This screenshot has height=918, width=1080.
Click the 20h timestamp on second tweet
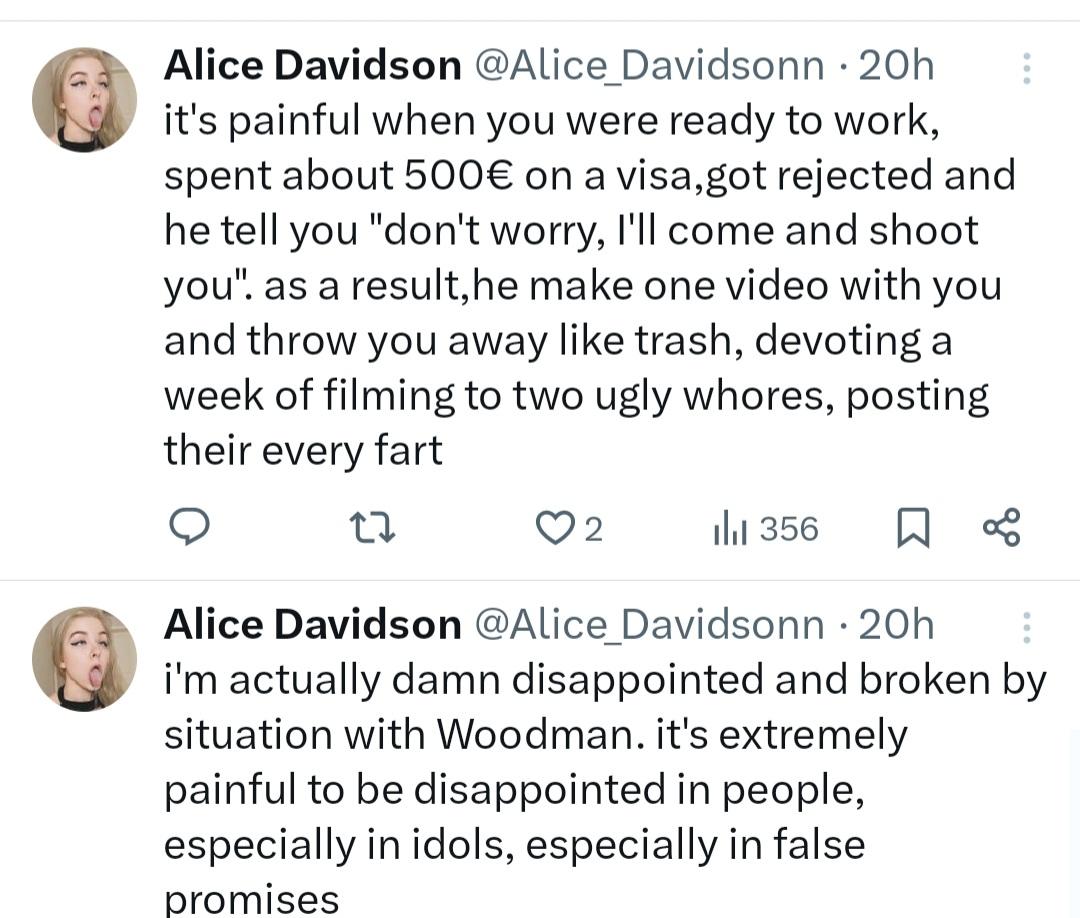tap(896, 625)
